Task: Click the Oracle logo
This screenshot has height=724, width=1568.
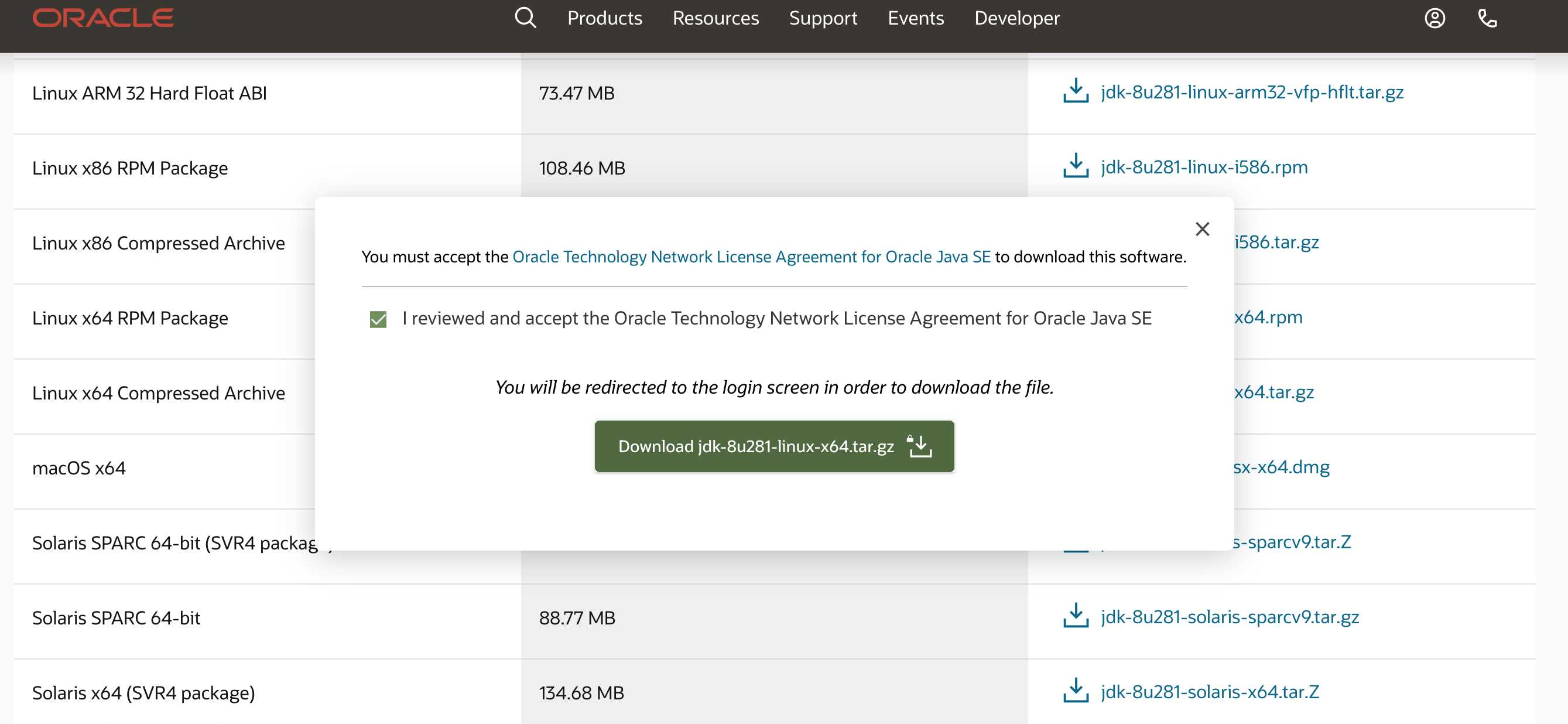Action: pos(103,18)
